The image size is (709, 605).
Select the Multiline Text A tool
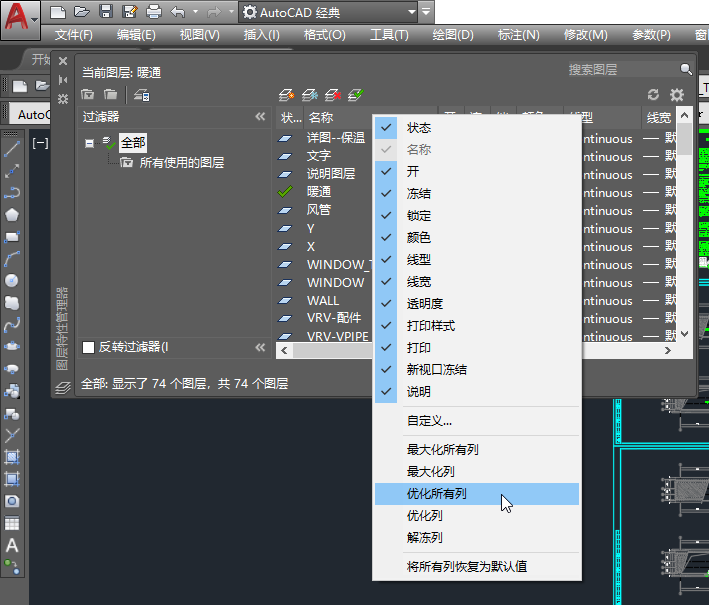(12, 545)
